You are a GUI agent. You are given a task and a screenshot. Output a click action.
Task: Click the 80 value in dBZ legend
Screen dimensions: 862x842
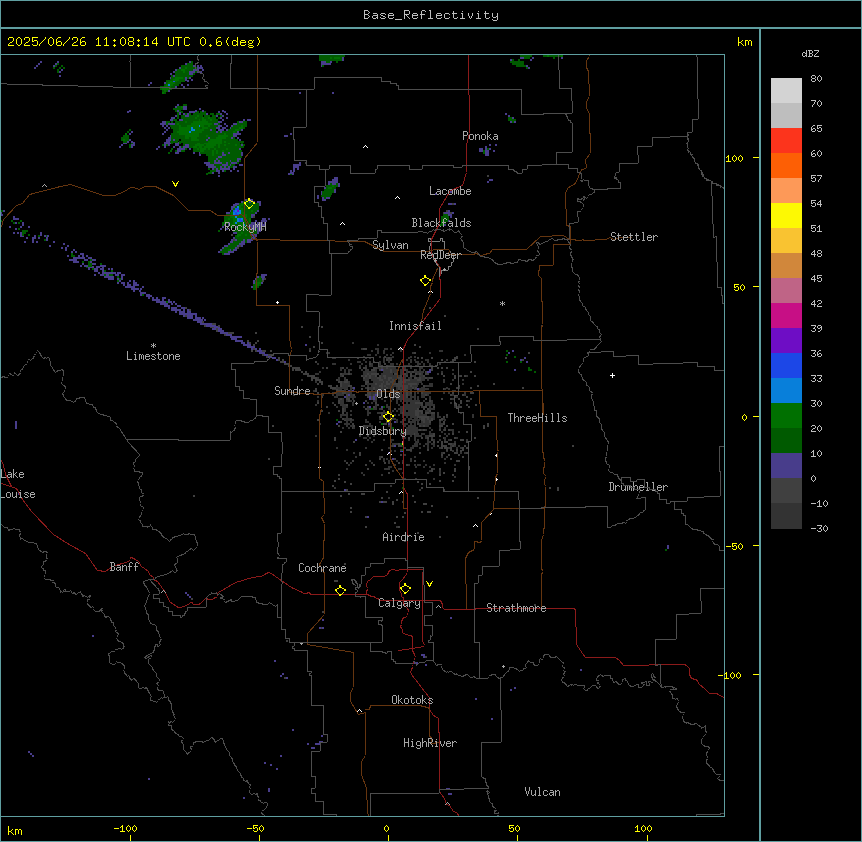point(816,79)
